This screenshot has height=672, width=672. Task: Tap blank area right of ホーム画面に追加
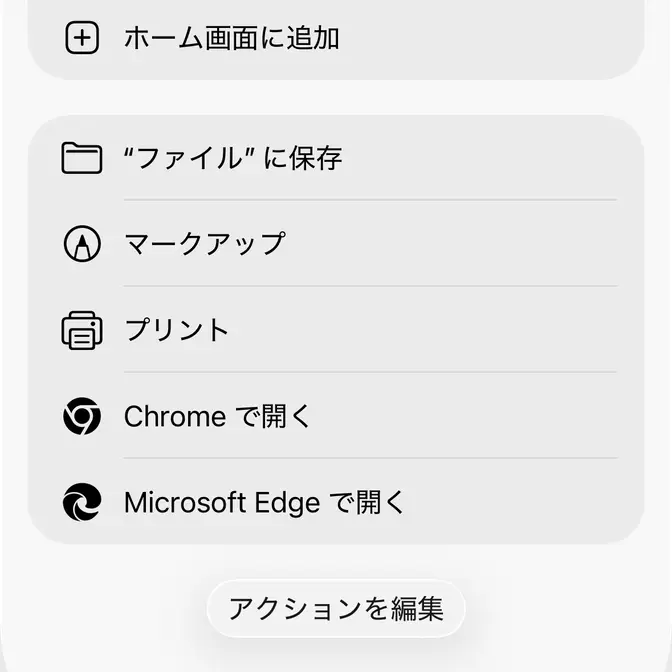[500, 38]
